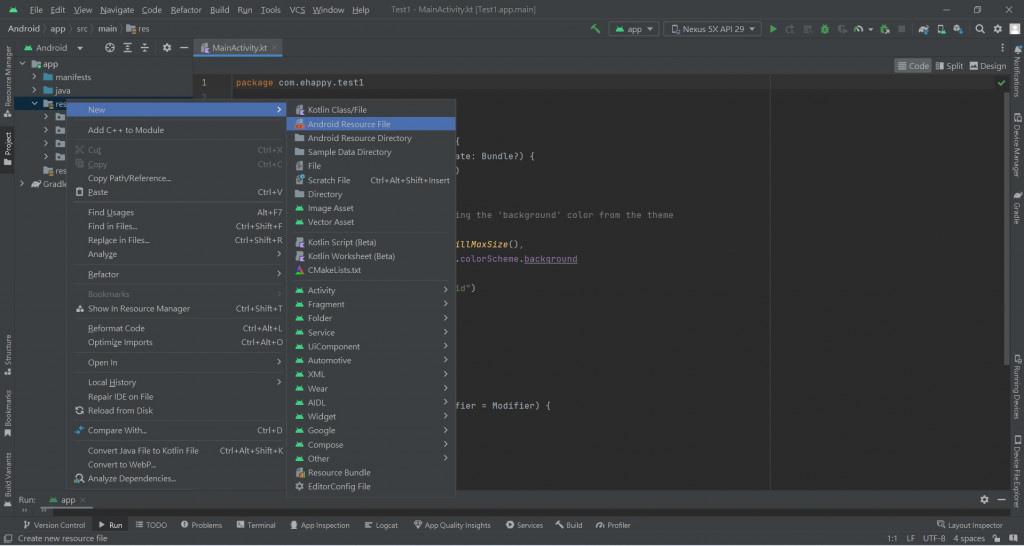Open the Run tool window settings gear

[x=984, y=500]
